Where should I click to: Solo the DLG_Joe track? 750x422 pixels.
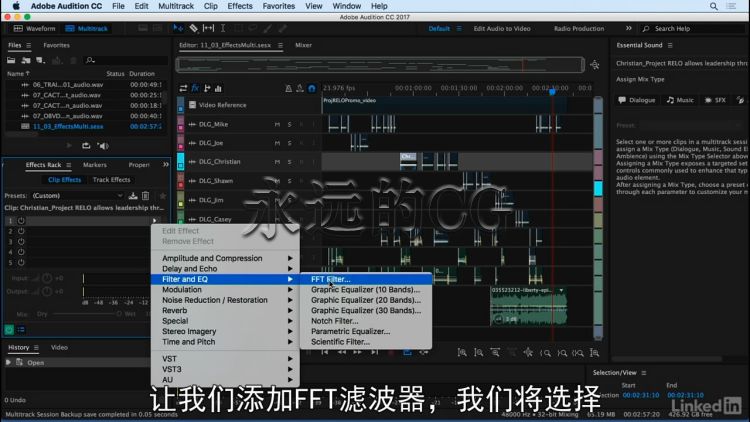pos(289,143)
